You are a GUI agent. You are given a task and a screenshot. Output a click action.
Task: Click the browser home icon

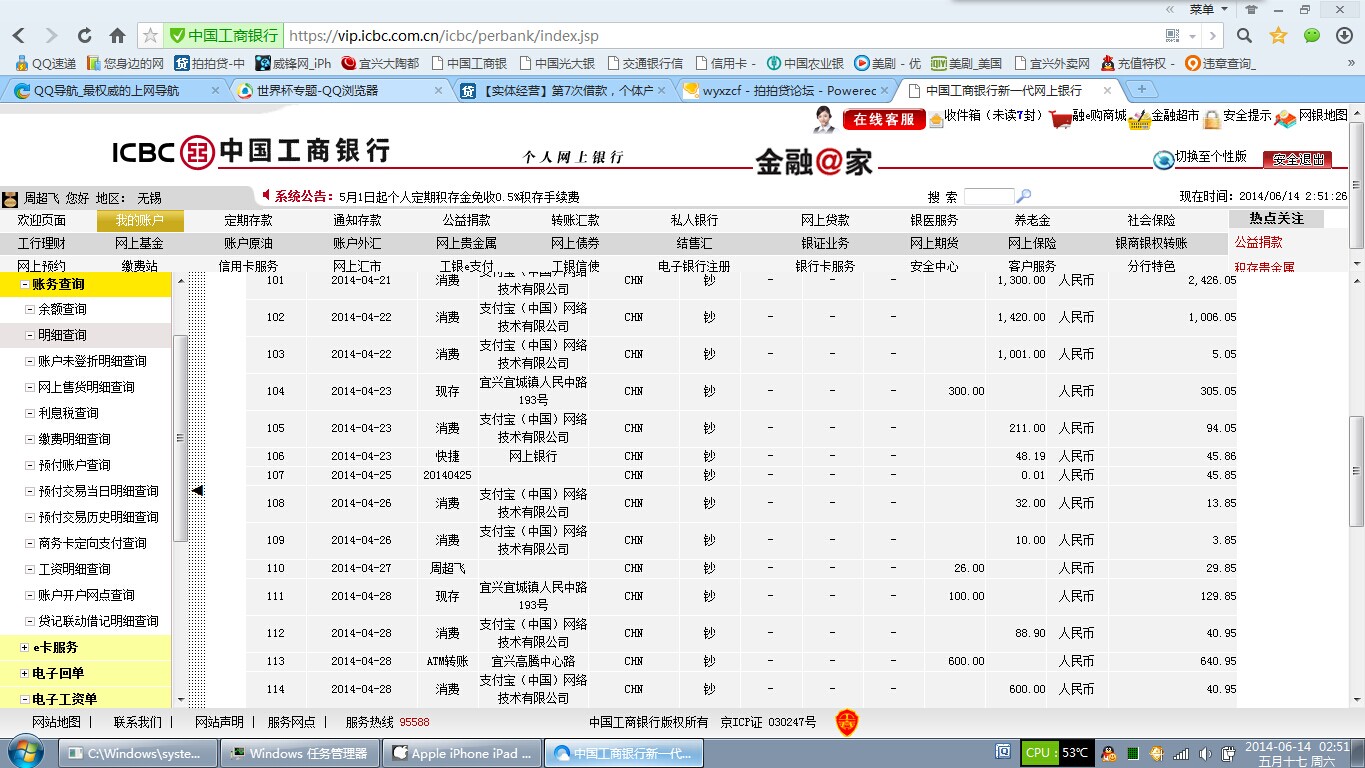[x=117, y=36]
